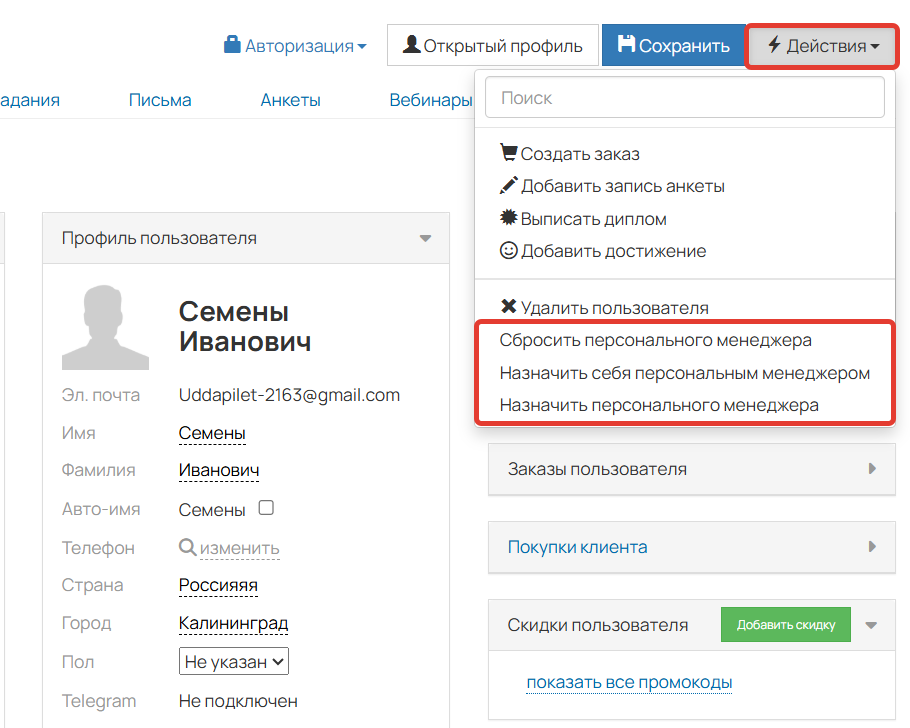Screen dimensions: 910x728
Task: Open показать все промокоды link
Action: pyautogui.click(x=631, y=681)
